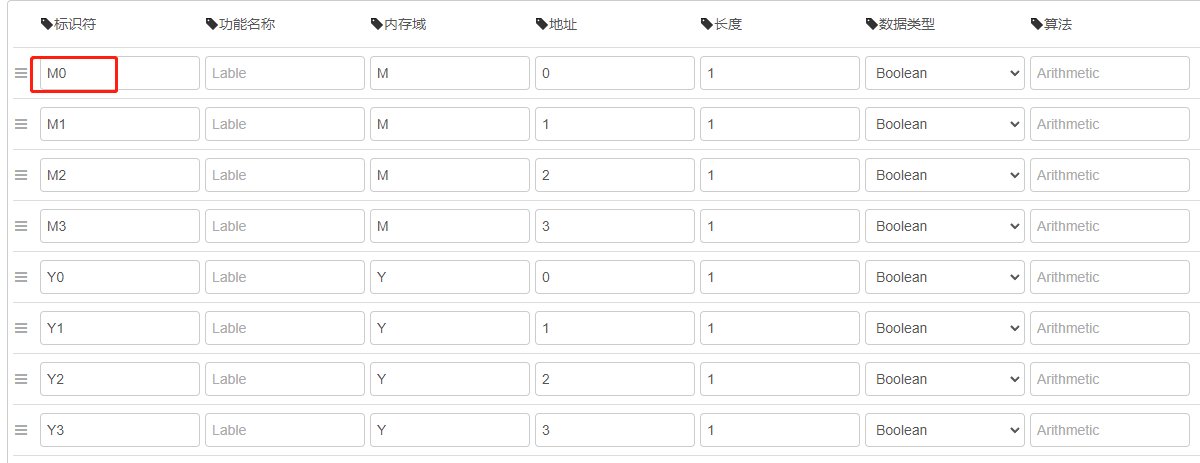Click the drag handle icon for row Y2
This screenshot has width=1200, height=463.
point(20,379)
